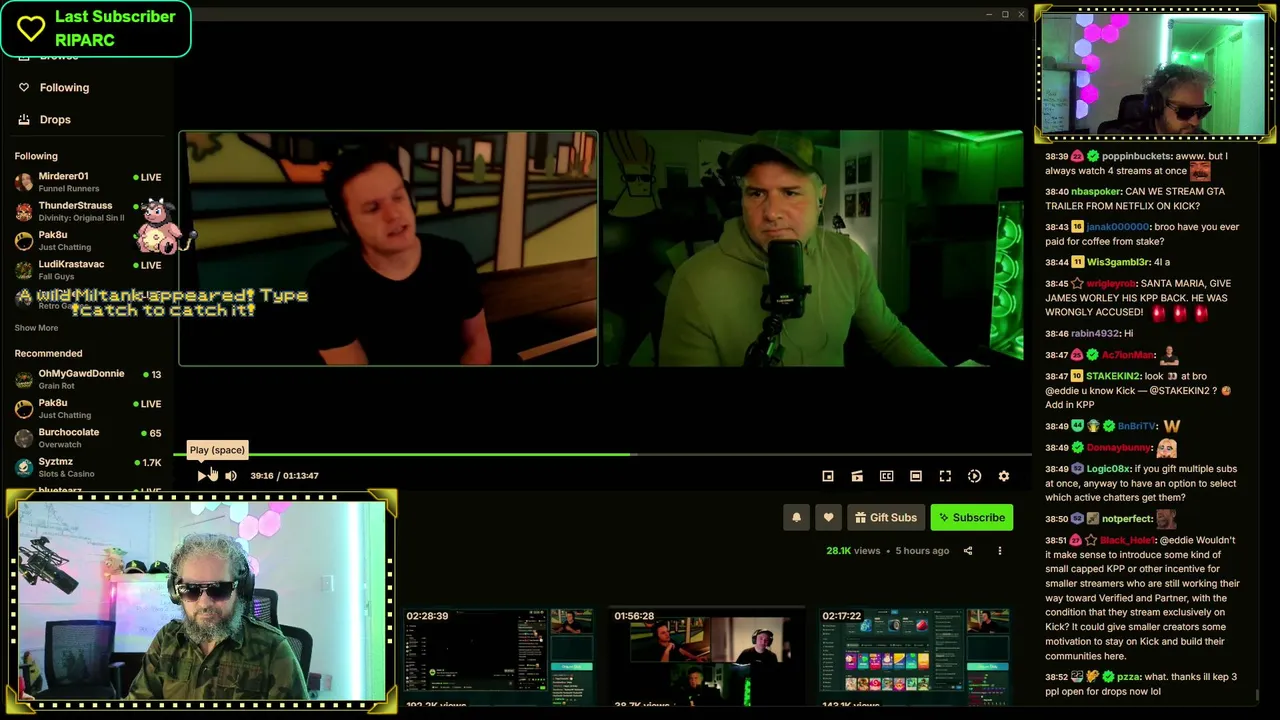Open nbaspoker's chat profile
Screen dimensions: 1280x720
click(x=1096, y=191)
